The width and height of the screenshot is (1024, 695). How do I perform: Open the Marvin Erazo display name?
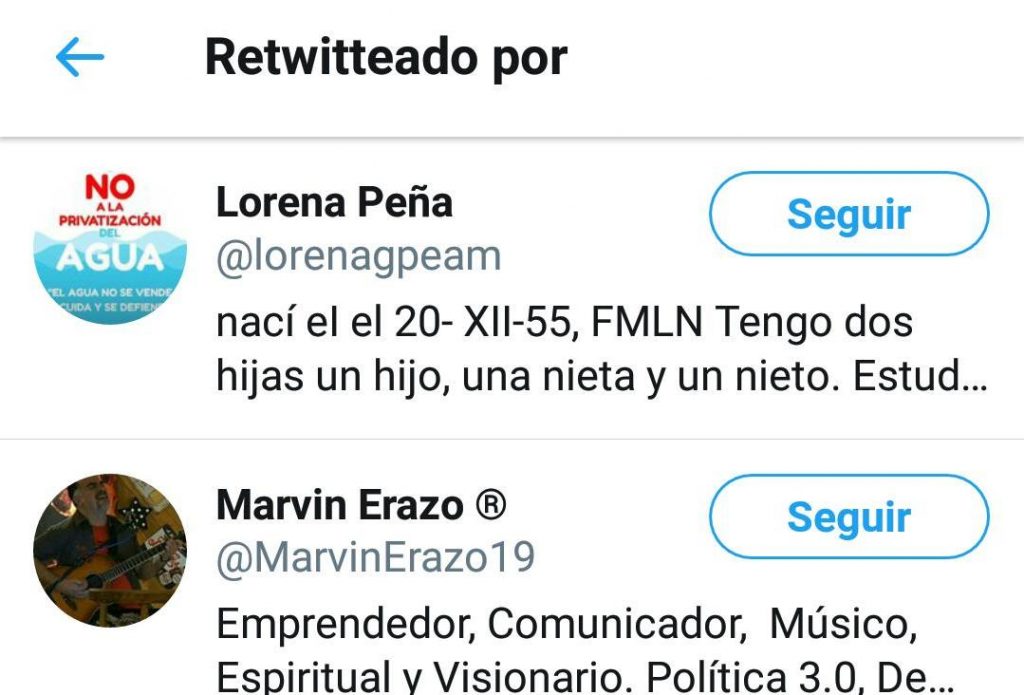(340, 505)
